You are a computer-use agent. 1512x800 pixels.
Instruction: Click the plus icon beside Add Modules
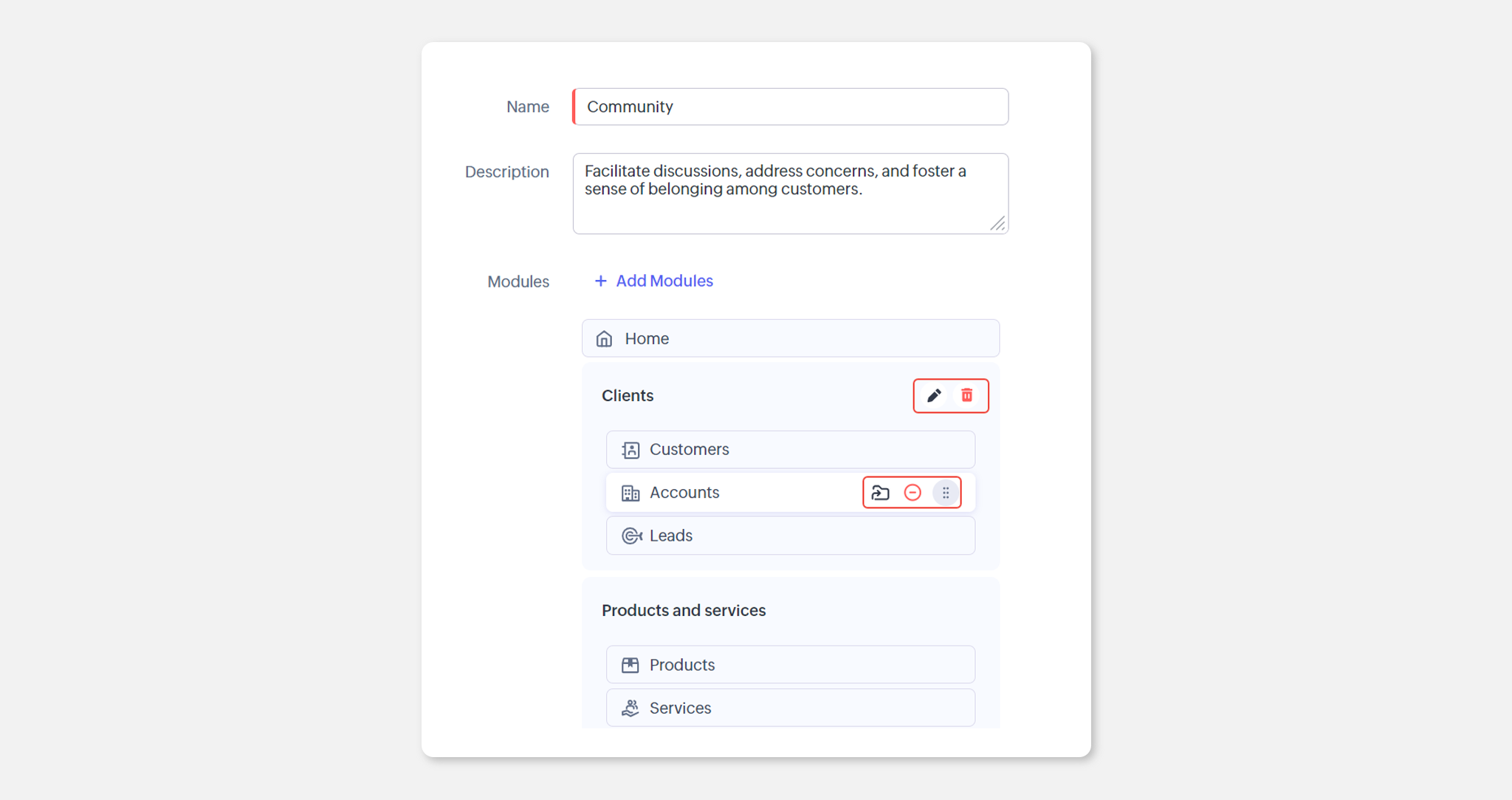600,281
